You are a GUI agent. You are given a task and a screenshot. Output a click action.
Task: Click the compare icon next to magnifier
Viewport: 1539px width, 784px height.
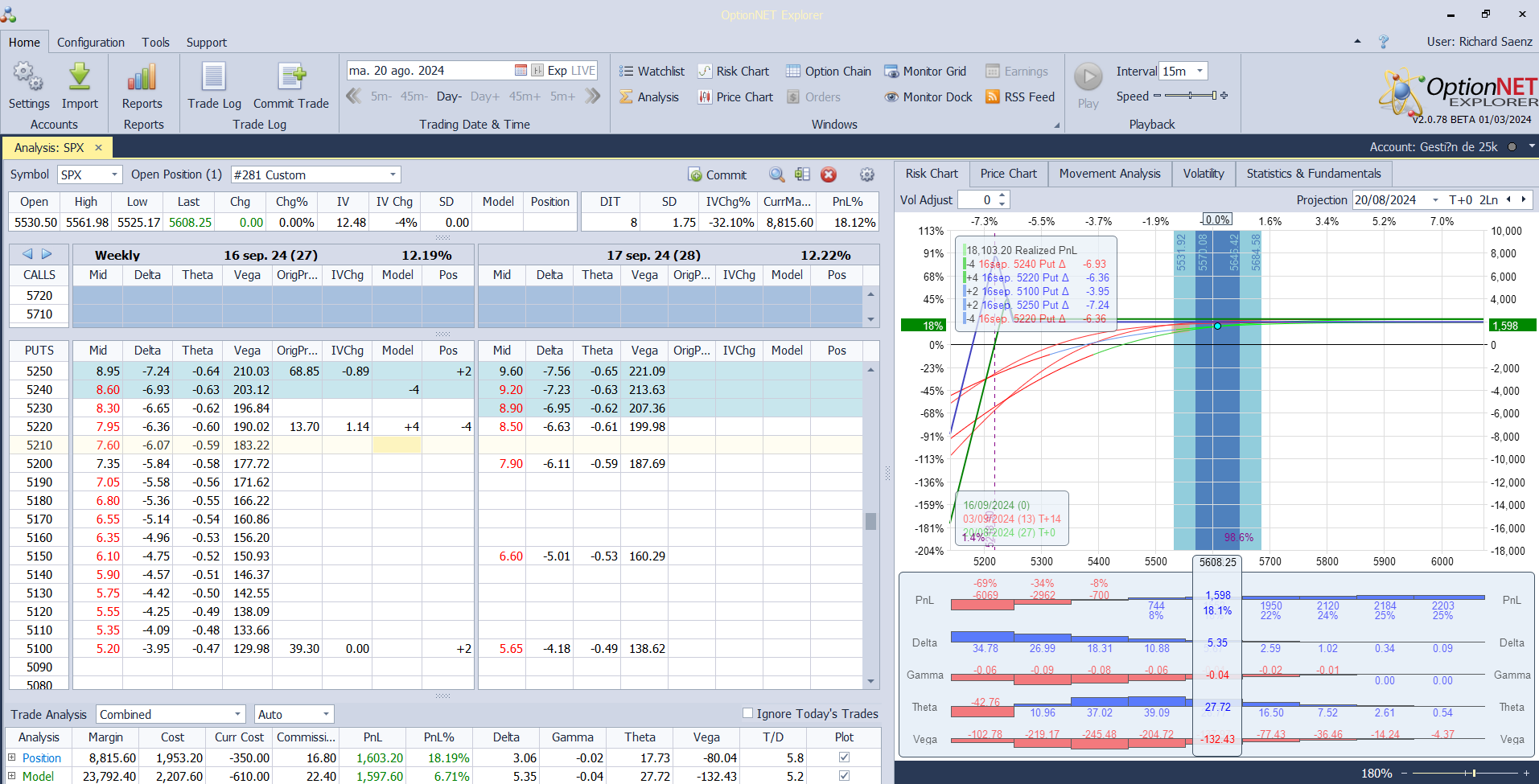coord(802,174)
